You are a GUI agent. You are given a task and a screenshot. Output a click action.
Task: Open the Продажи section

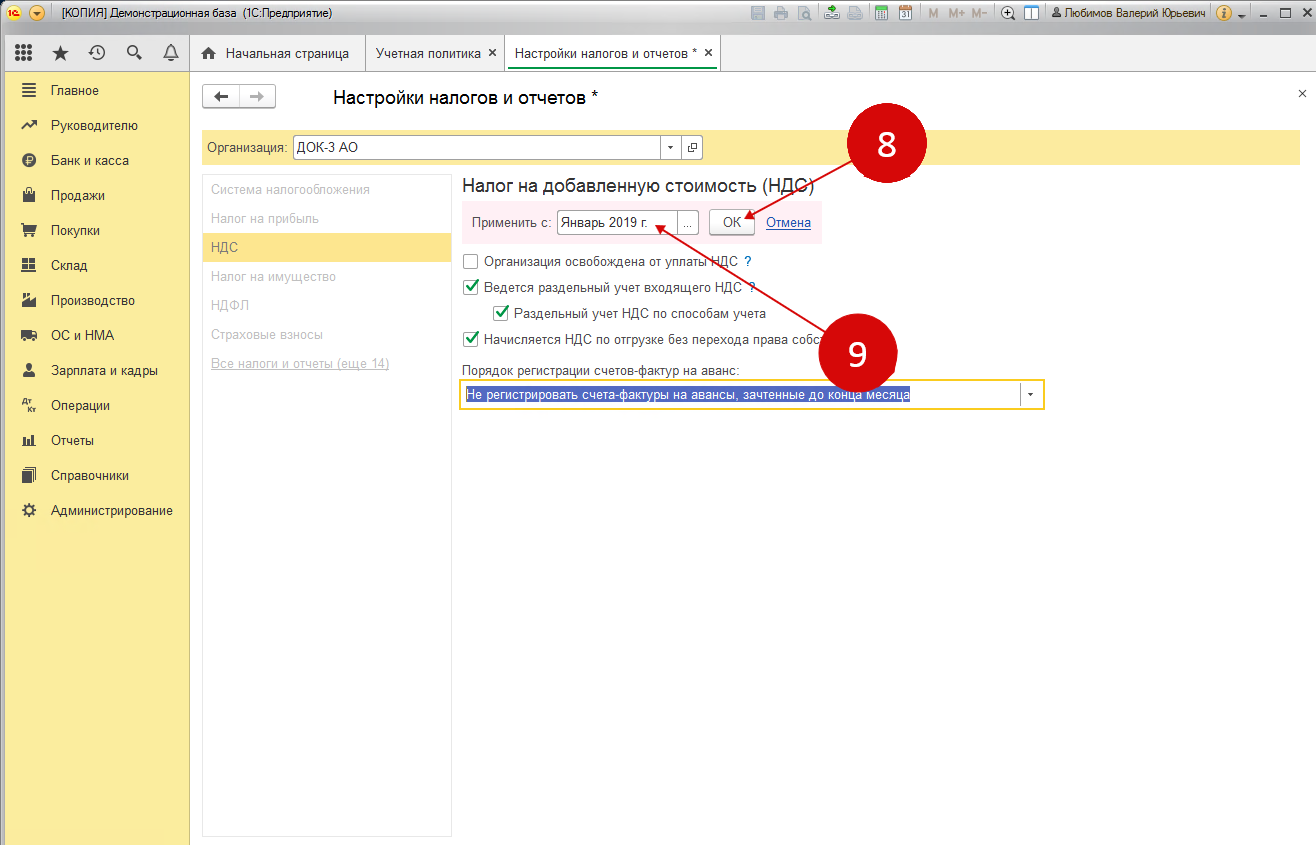[x=95, y=195]
